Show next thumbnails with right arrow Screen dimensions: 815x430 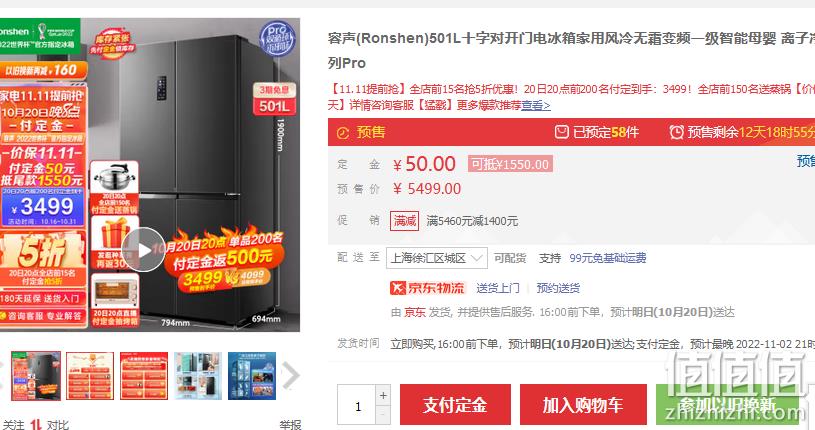[291, 375]
